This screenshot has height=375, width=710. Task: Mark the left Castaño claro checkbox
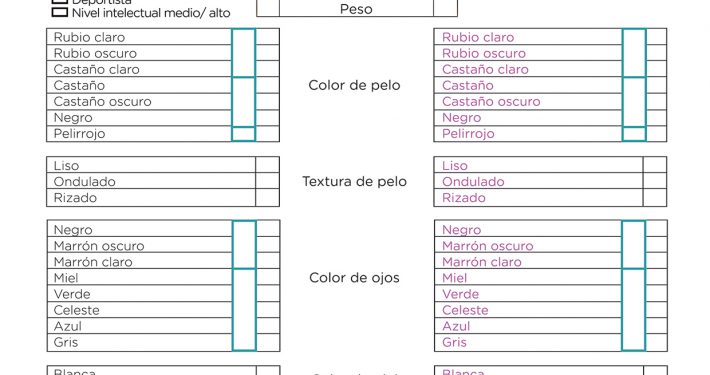click(x=268, y=69)
